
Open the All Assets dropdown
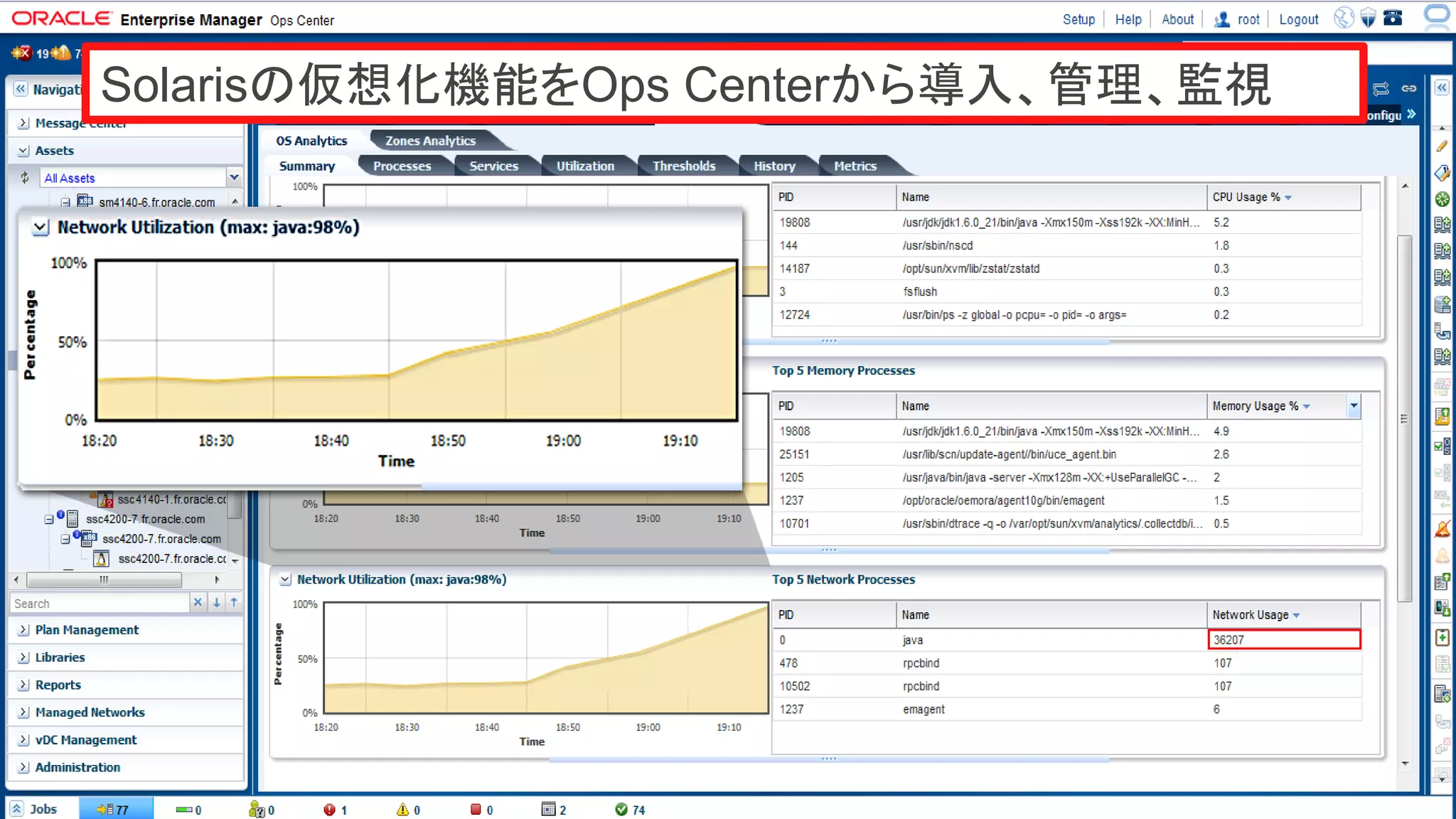tap(234, 177)
